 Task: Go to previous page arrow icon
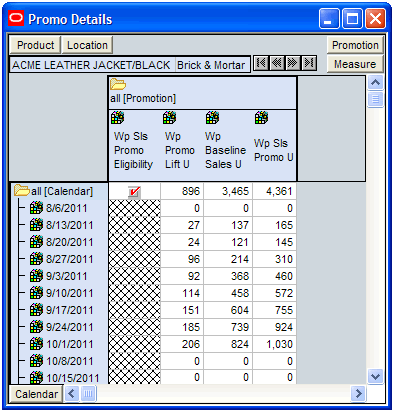point(277,63)
